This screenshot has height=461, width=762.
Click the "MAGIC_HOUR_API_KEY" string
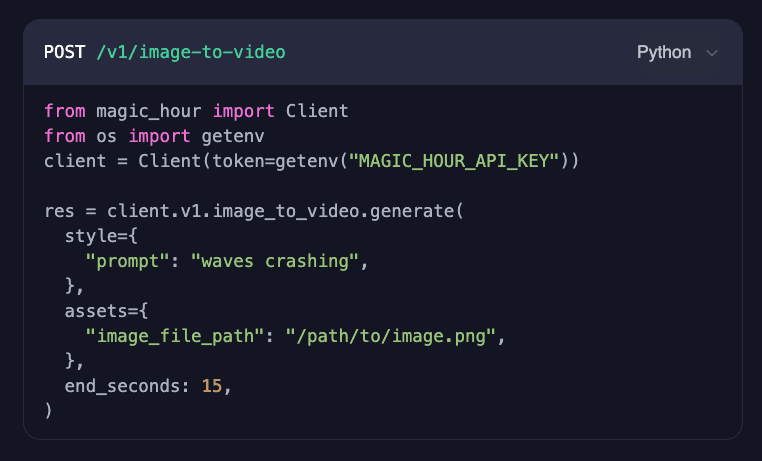coord(454,161)
